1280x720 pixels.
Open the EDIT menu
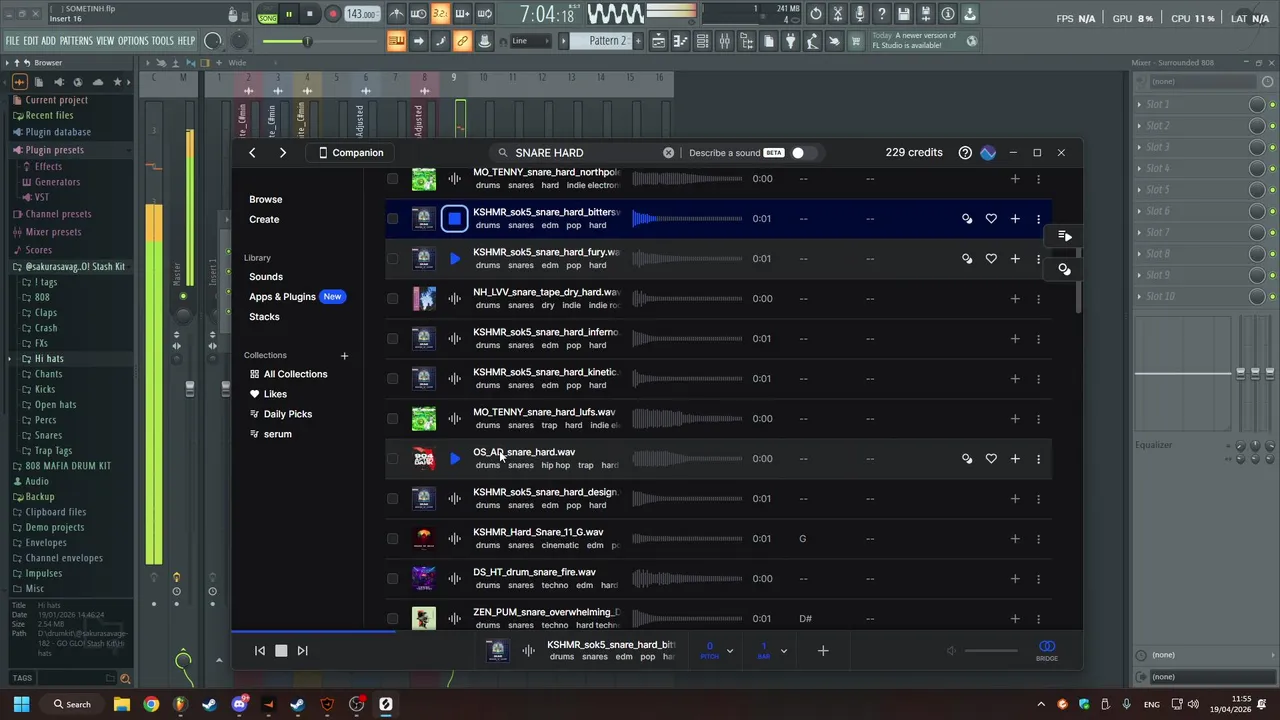(x=31, y=41)
